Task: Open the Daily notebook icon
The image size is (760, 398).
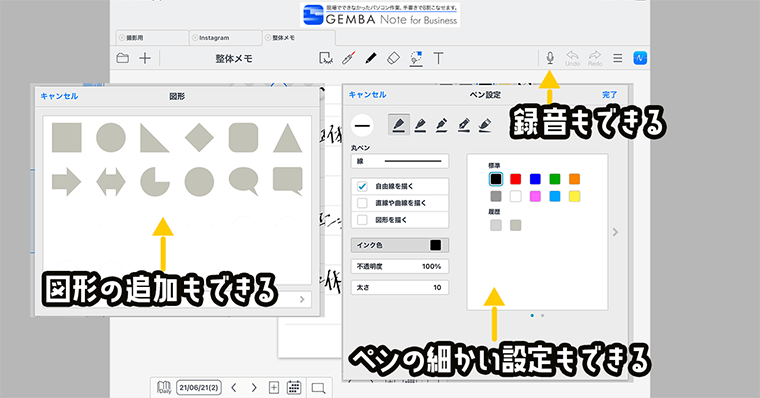Action: coord(164,387)
